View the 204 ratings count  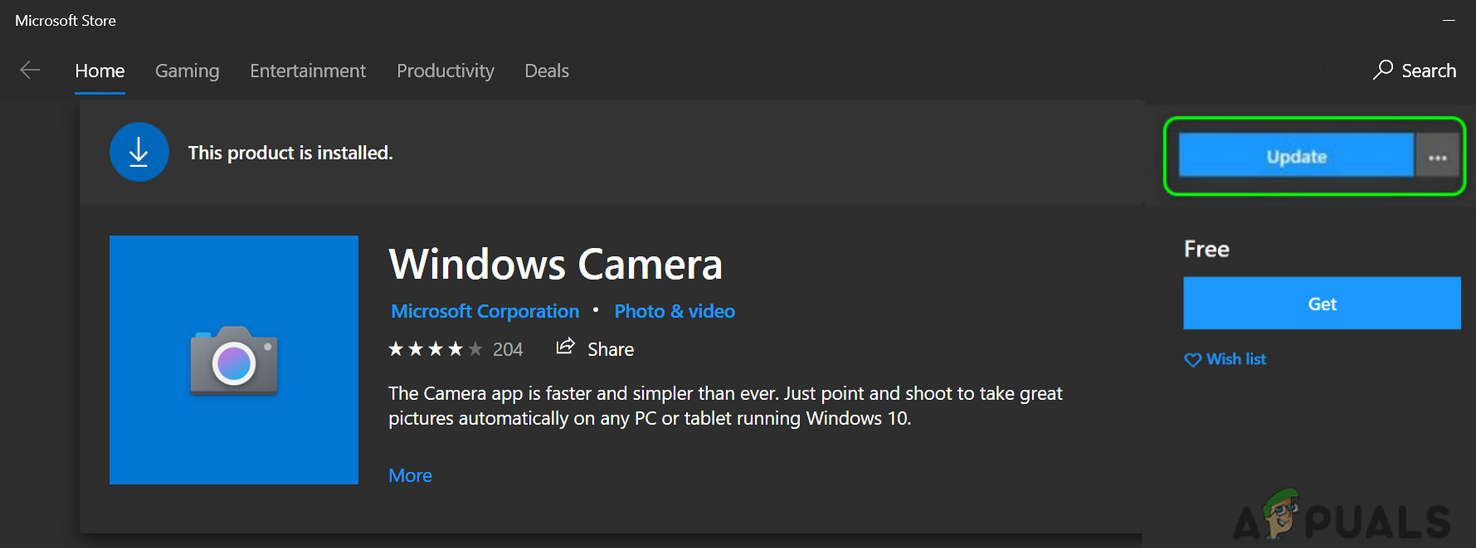click(508, 349)
